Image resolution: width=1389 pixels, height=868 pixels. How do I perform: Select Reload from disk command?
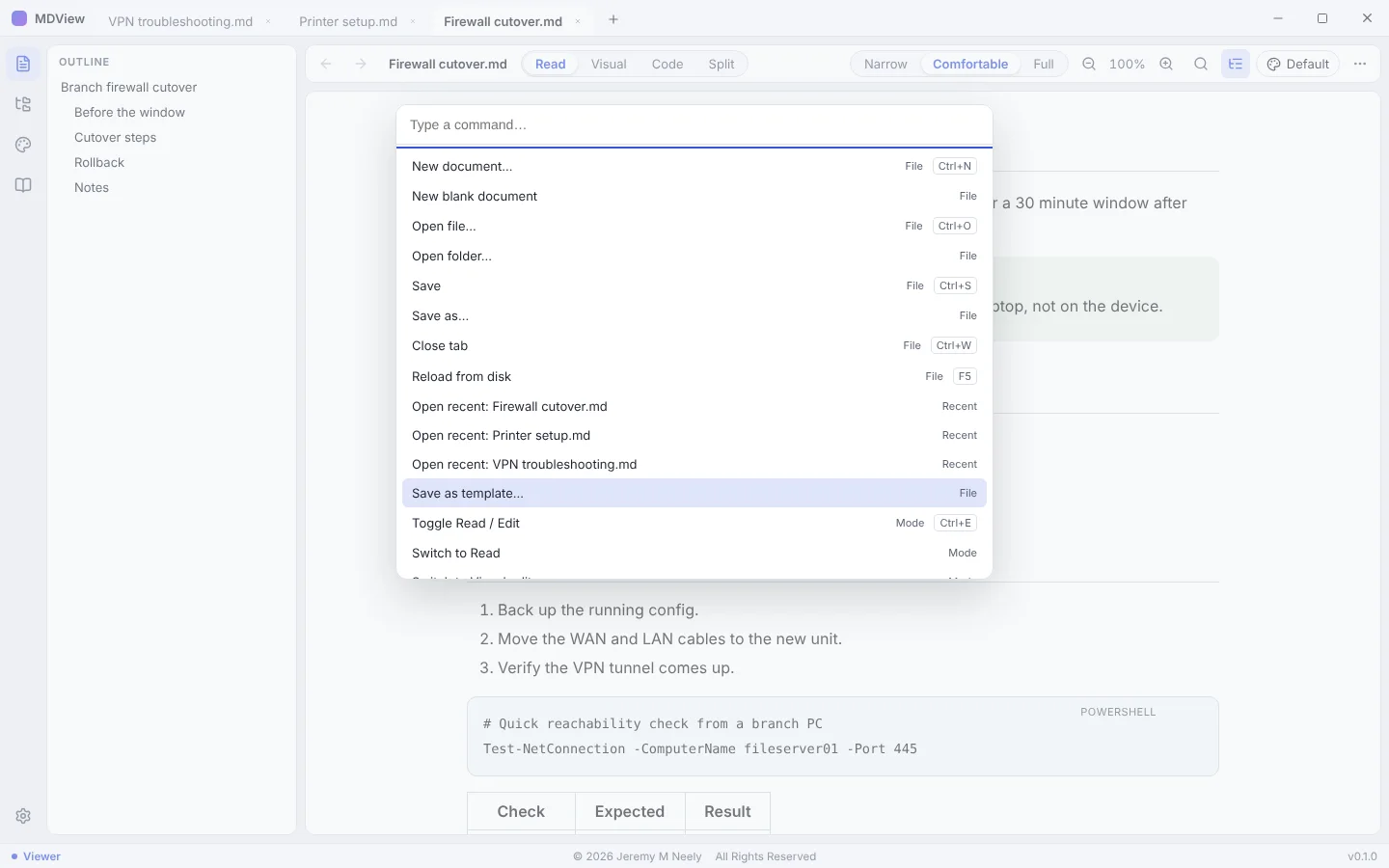tap(694, 376)
